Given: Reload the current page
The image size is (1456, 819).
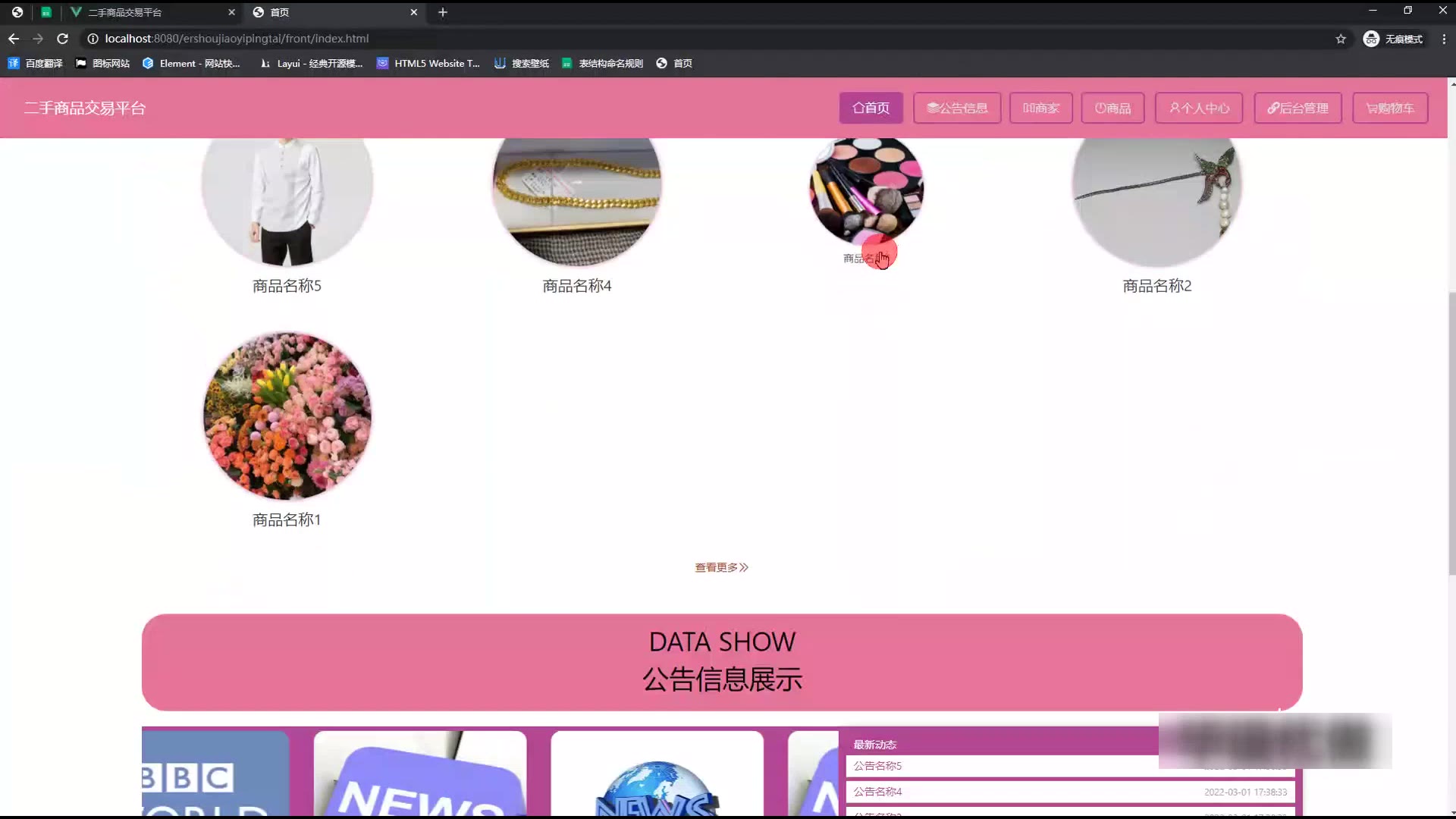Looking at the screenshot, I should (63, 39).
